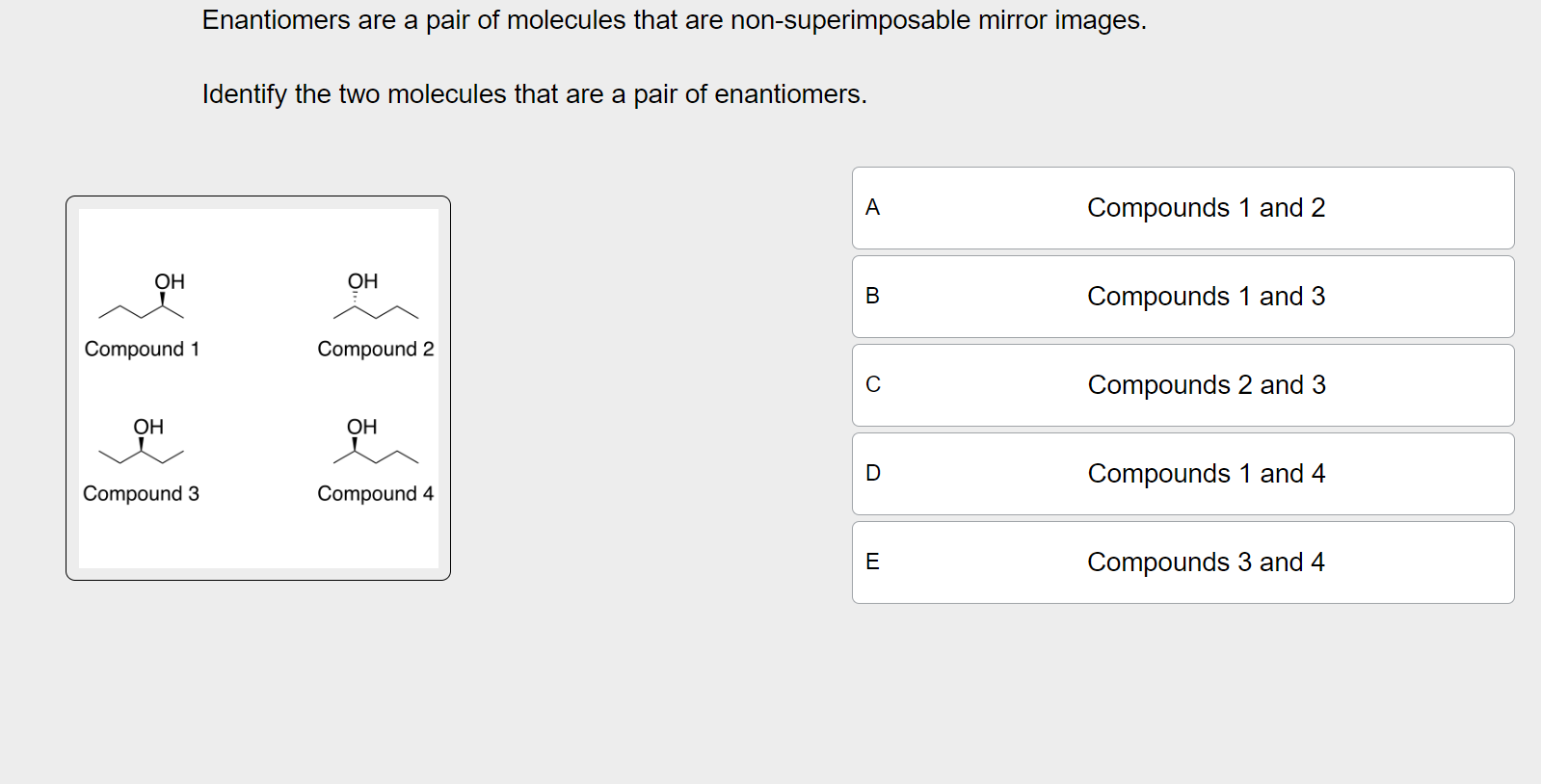This screenshot has height=784, width=1541.
Task: Select answer A, Compounds 1 and 2
Action: [x=1182, y=208]
